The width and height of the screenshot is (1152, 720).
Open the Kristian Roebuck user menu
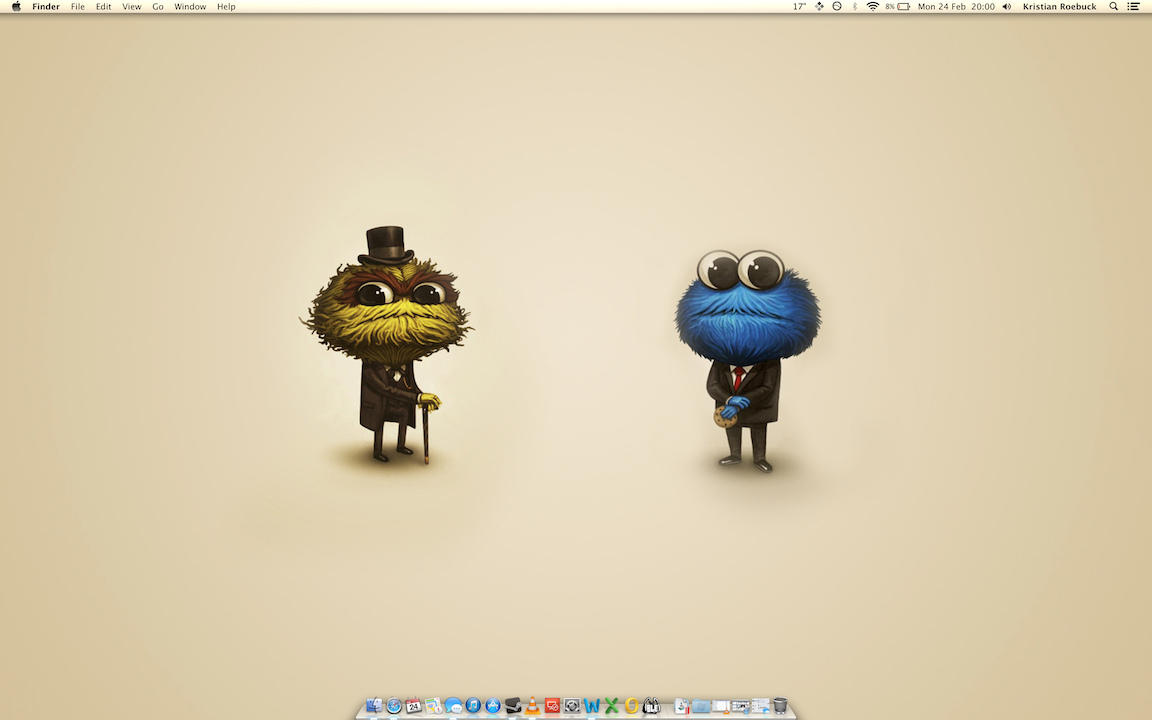[1059, 7]
